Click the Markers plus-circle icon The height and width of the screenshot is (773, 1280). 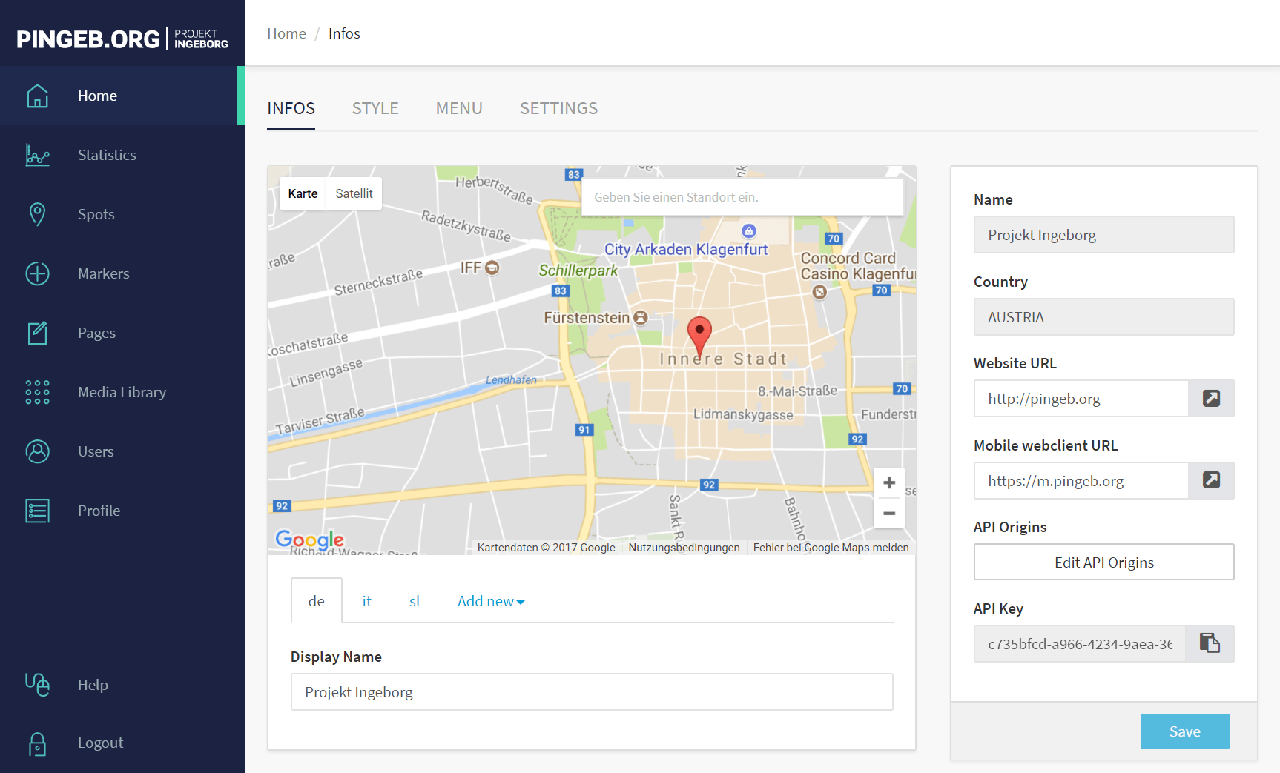(37, 274)
